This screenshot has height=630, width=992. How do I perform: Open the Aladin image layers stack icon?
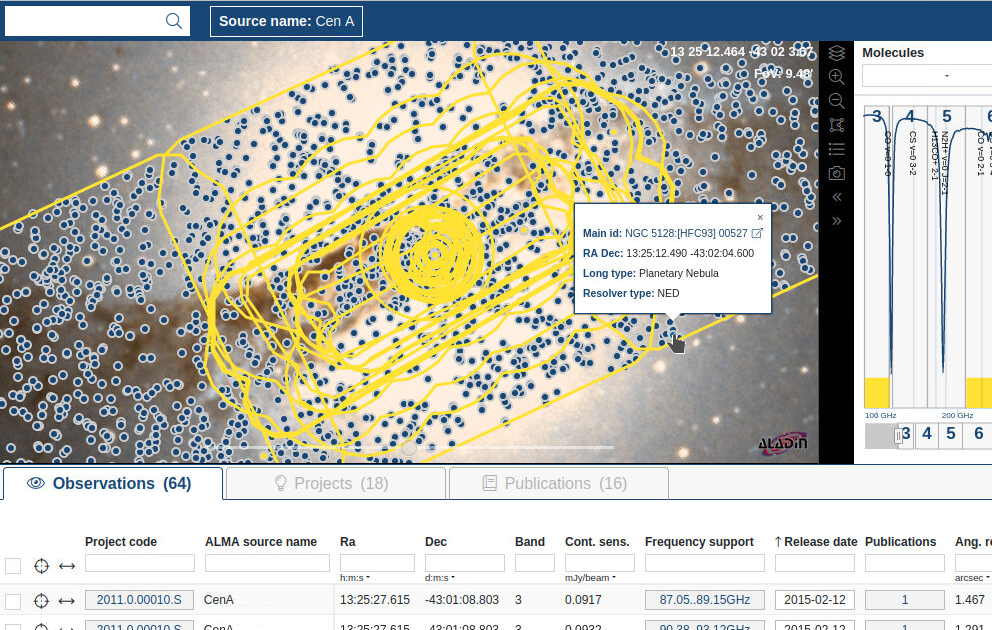click(836, 52)
